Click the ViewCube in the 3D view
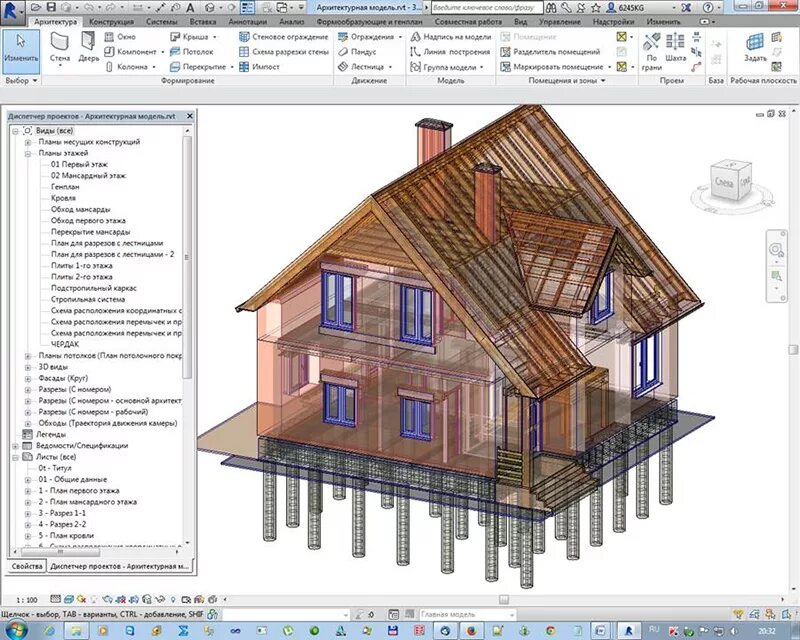Viewport: 800px width, 640px height. coord(731,182)
